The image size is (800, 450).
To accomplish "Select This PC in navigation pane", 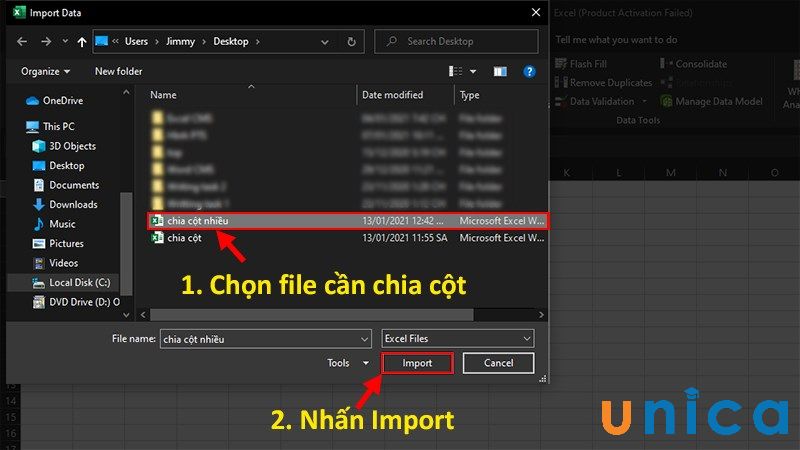I will (x=59, y=126).
